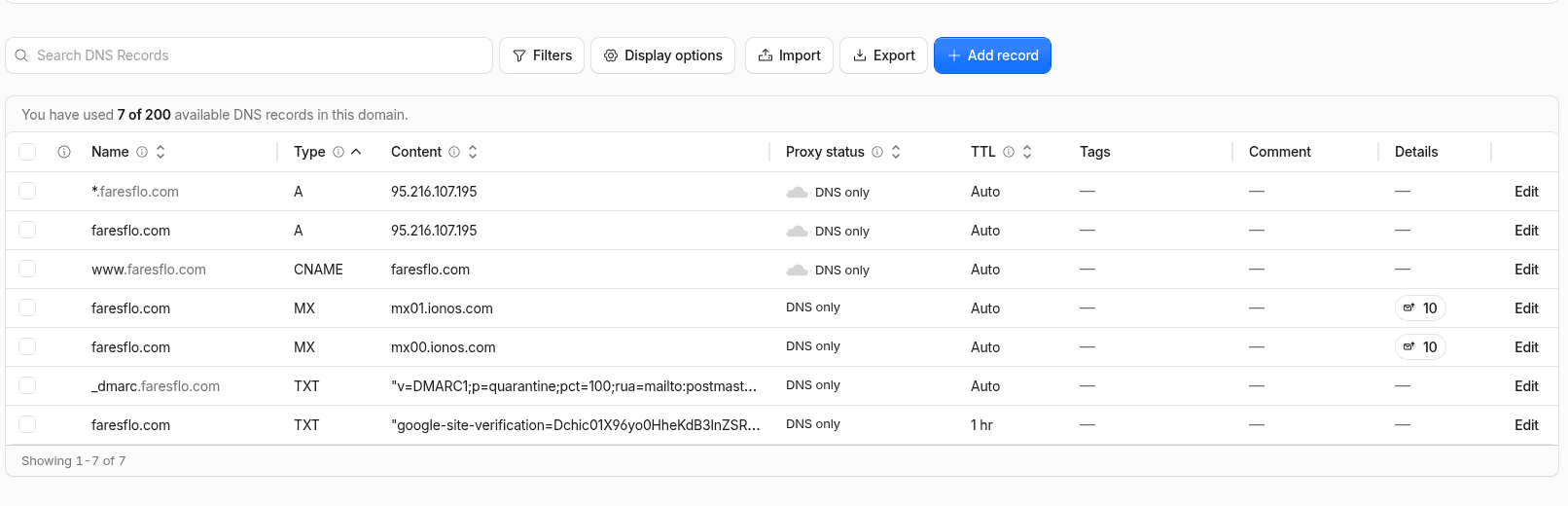Click the CNAME type cell
This screenshot has height=506, width=1568.
click(x=318, y=270)
